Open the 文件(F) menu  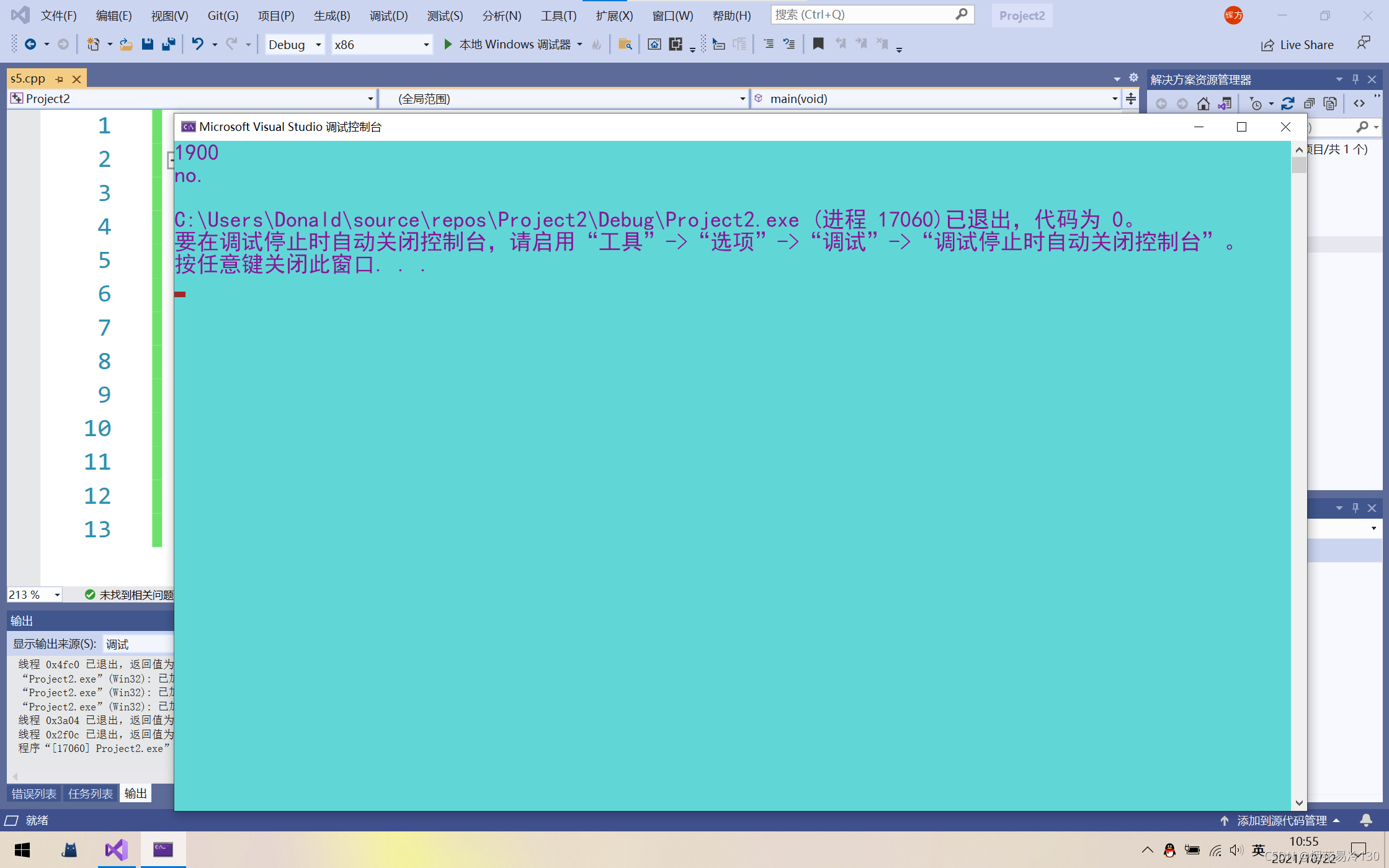click(59, 16)
